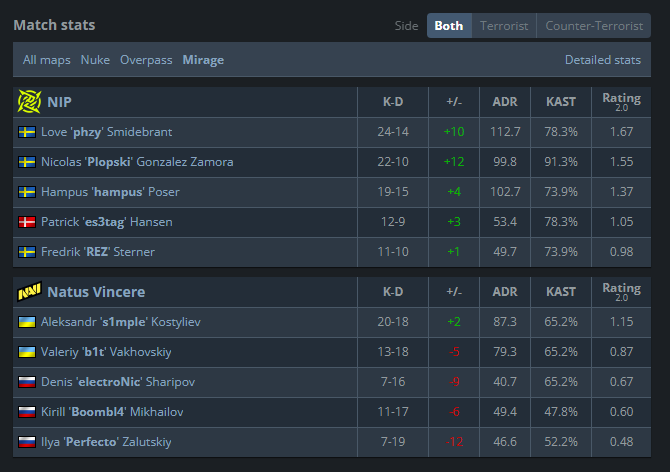This screenshot has height=472, width=670.
Task: Switch side filter to Terrorist
Action: coord(504,26)
